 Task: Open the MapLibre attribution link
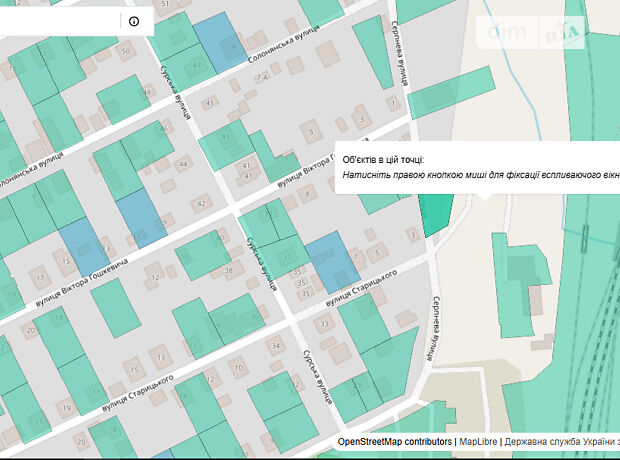click(479, 441)
